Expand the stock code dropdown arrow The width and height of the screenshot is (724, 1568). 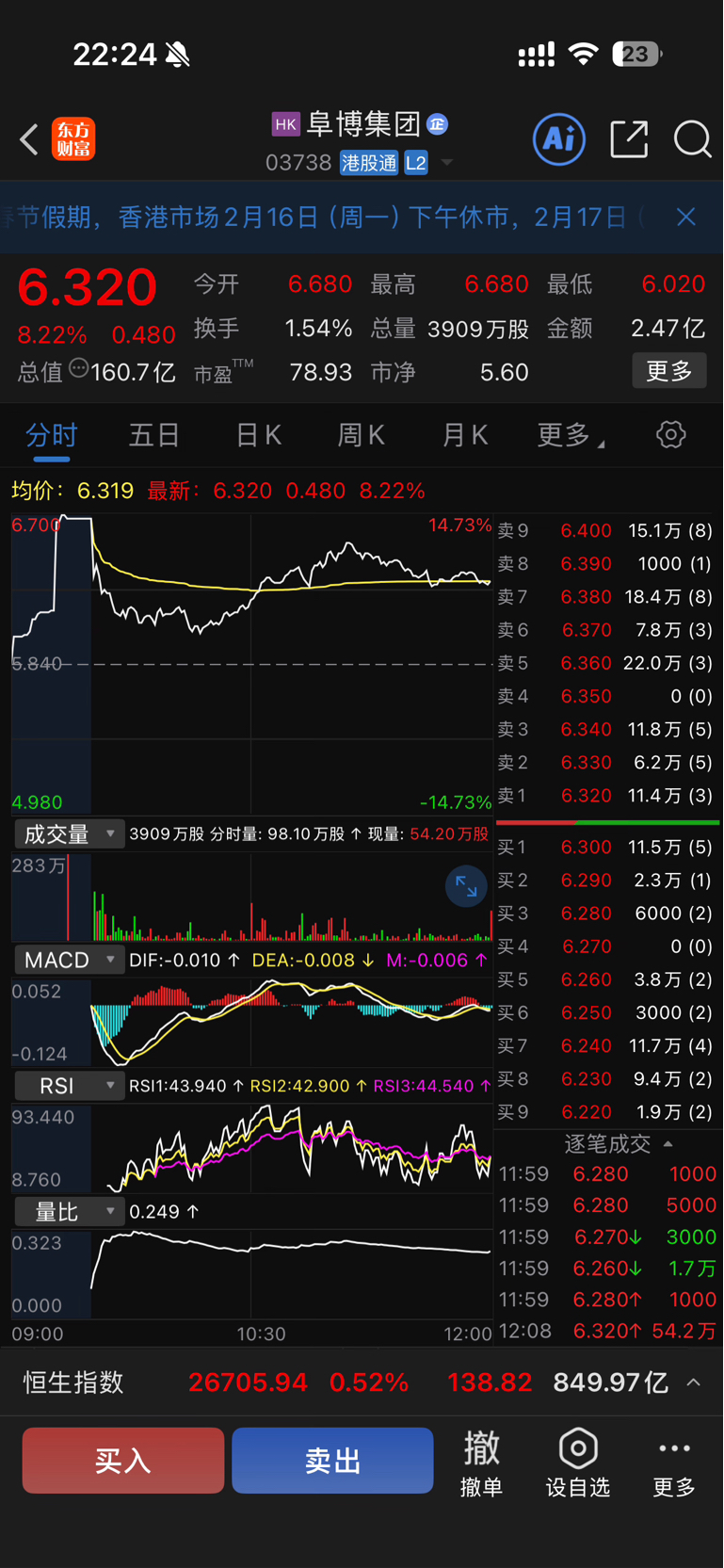tap(447, 163)
